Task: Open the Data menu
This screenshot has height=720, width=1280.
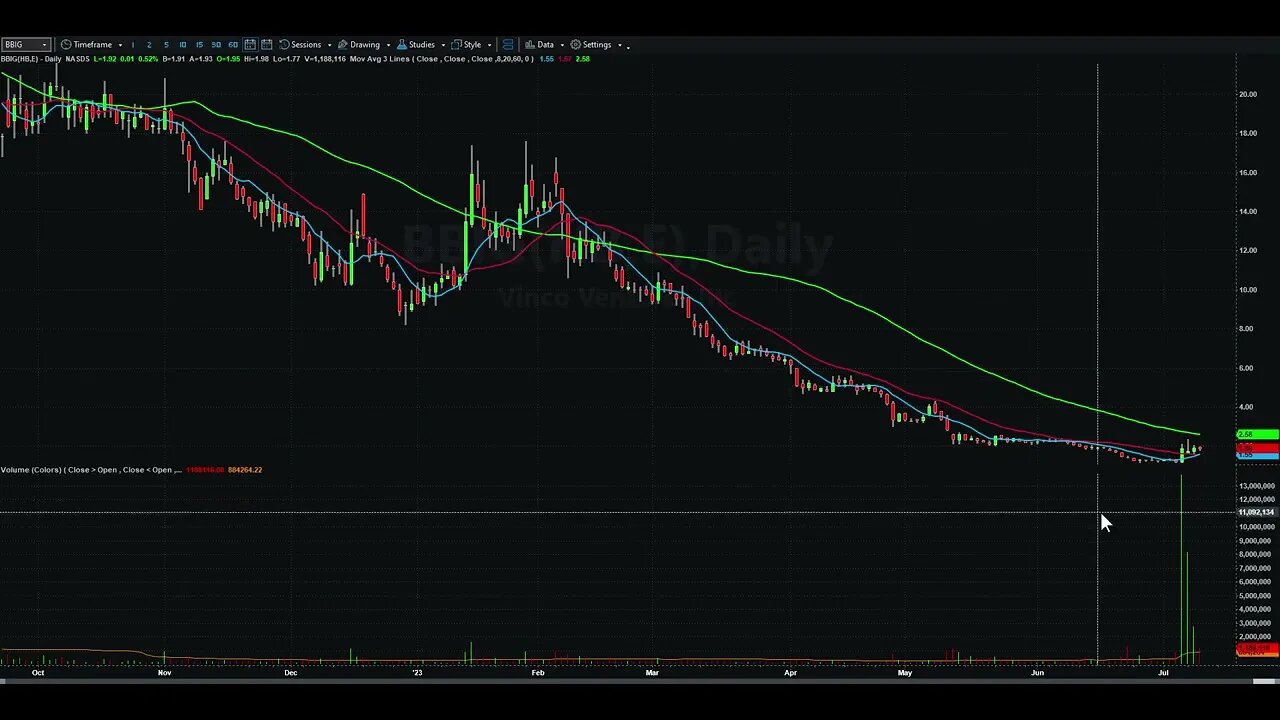Action: pos(539,45)
